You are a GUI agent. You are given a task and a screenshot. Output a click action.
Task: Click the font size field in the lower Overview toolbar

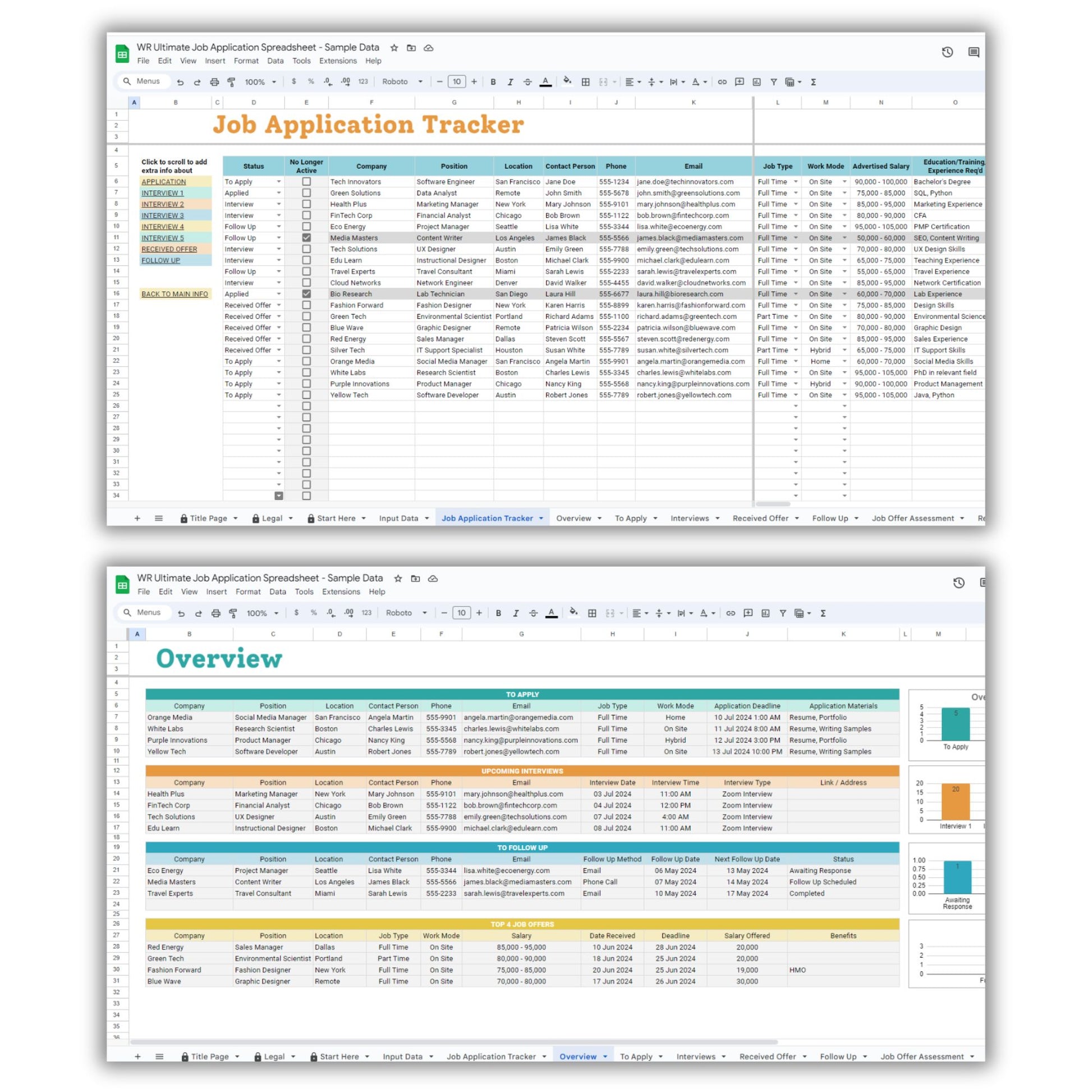pos(461,613)
